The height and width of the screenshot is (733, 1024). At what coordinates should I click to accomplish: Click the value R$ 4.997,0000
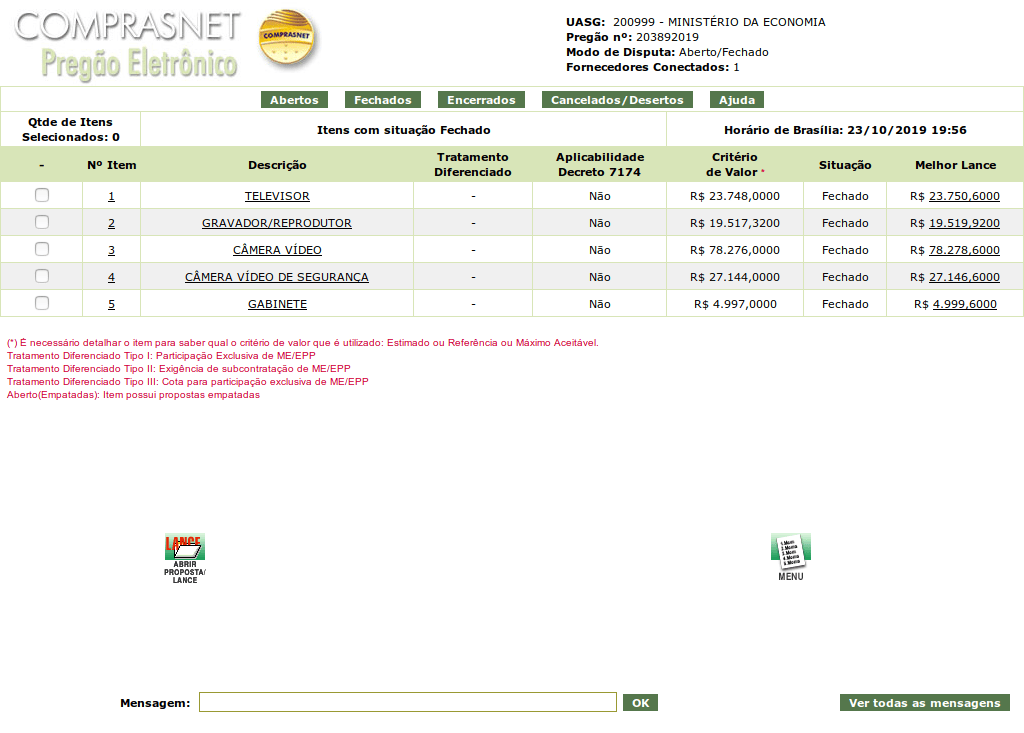[x=735, y=304]
